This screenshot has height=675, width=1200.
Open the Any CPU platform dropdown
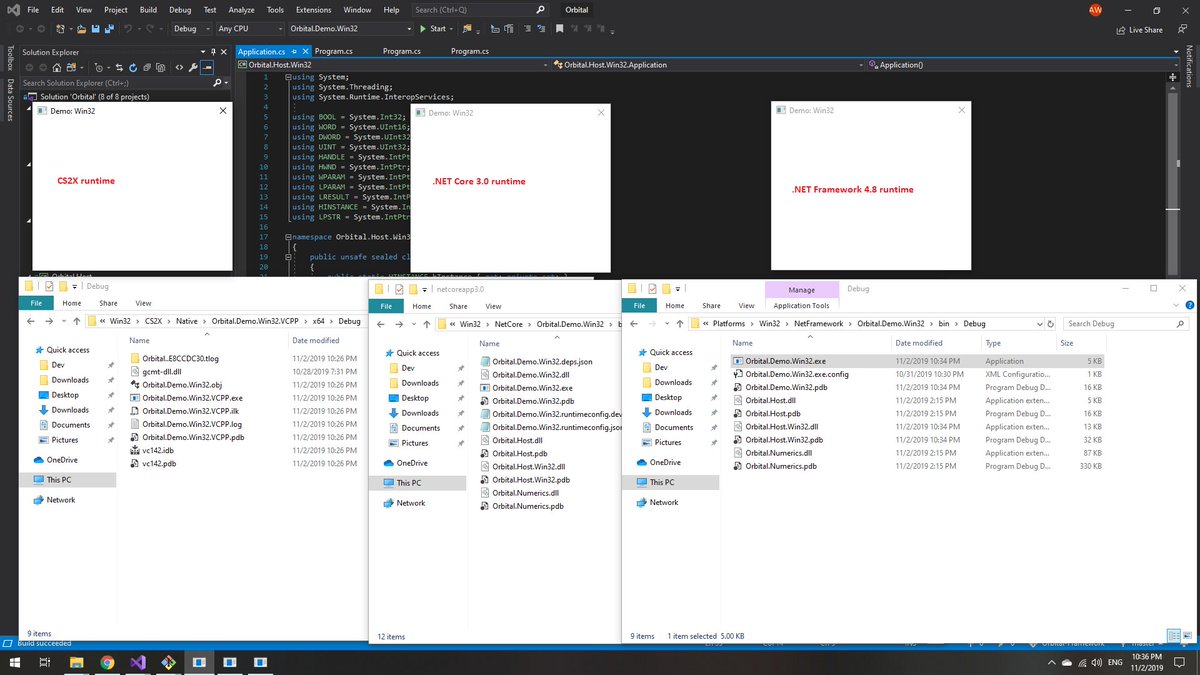pos(249,29)
